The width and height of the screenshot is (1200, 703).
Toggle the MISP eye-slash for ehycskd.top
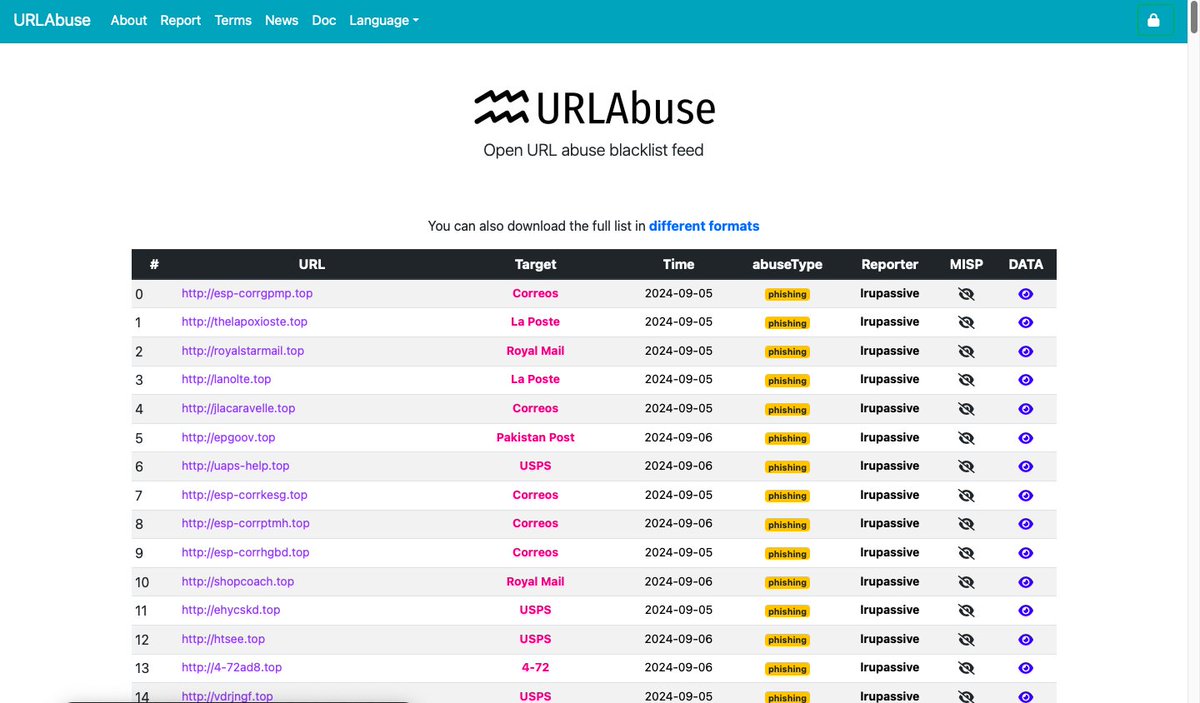[x=965, y=610]
